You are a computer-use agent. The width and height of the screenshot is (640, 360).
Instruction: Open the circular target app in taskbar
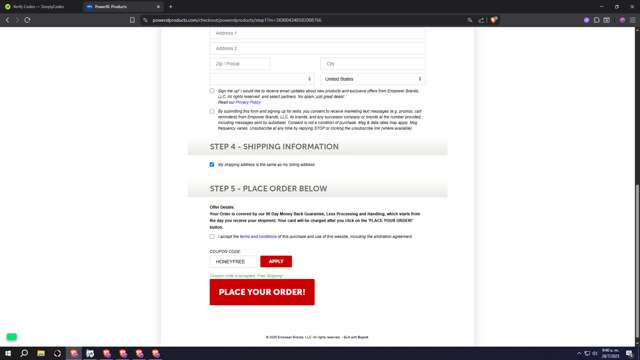click(57, 353)
